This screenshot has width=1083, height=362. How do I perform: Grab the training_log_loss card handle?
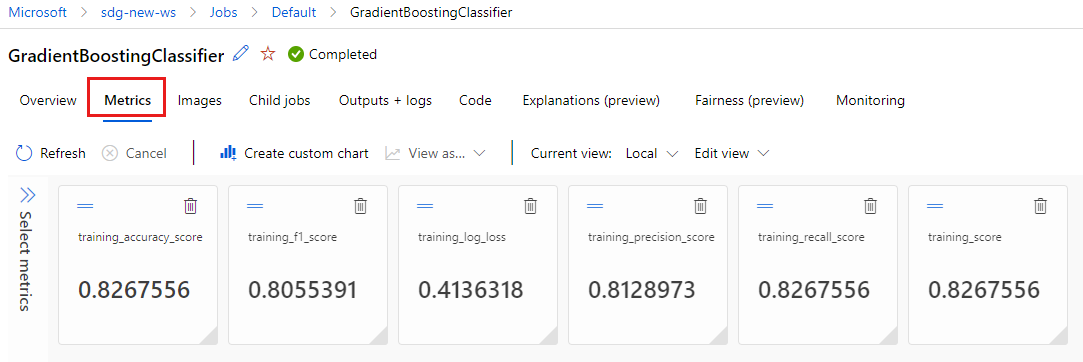[425, 206]
